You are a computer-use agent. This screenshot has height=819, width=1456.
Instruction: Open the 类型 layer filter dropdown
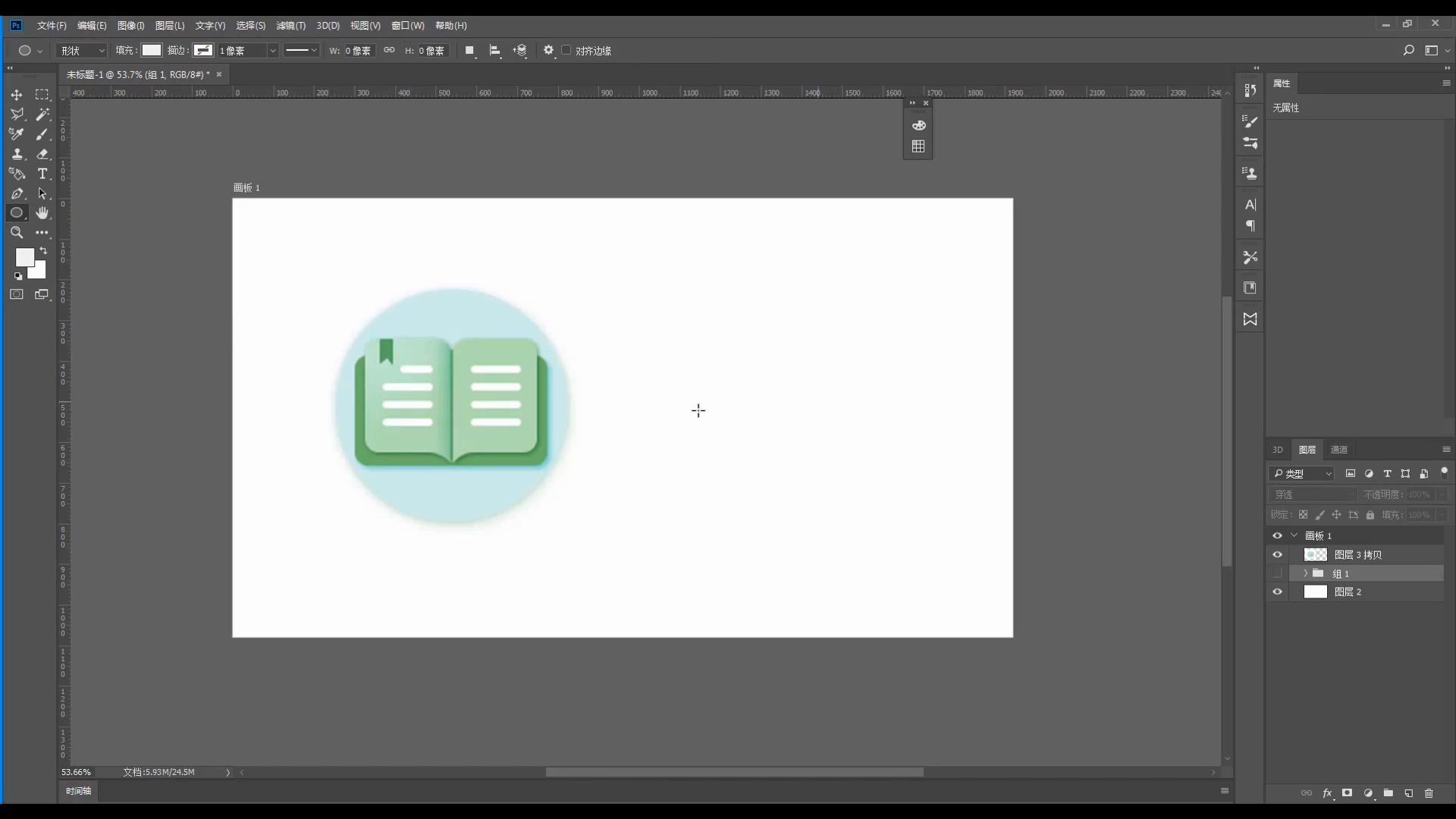tap(1301, 473)
